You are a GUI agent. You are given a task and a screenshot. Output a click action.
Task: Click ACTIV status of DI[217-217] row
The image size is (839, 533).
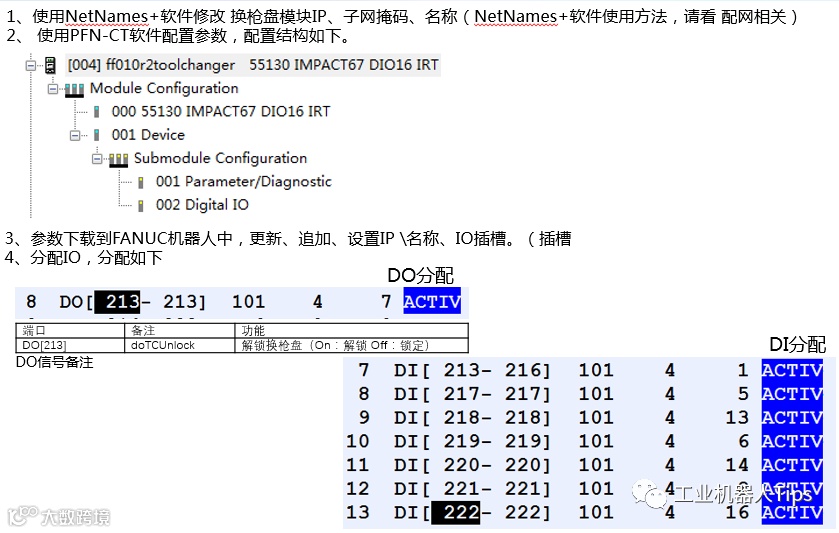(x=792, y=394)
